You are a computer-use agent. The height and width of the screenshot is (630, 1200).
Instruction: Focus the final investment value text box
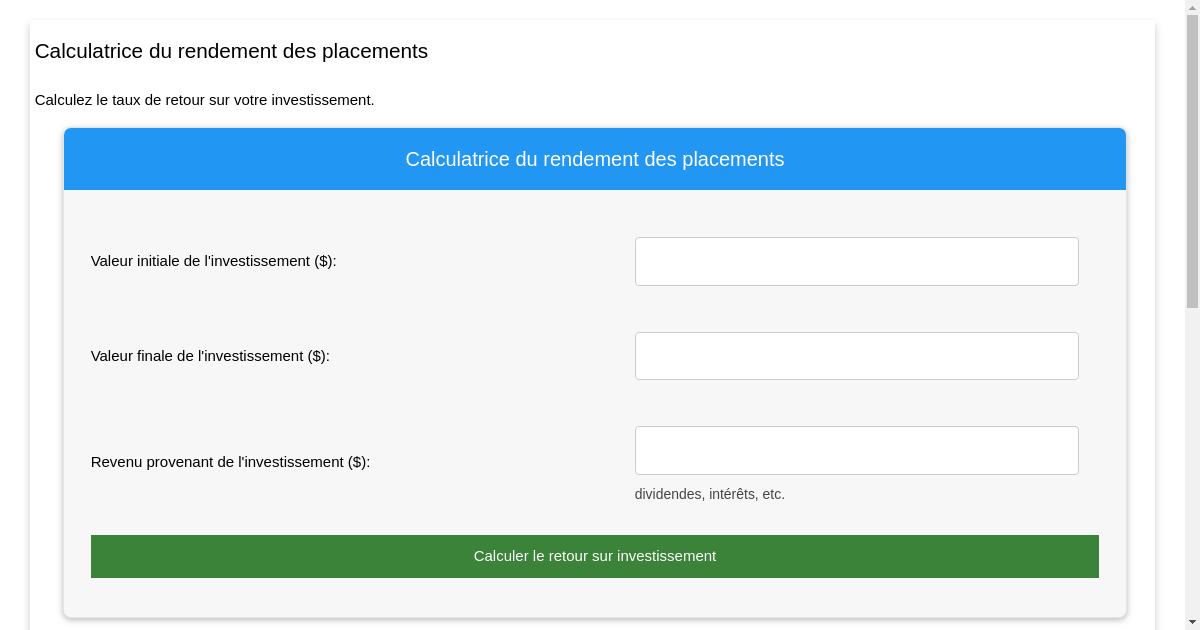[x=856, y=355]
